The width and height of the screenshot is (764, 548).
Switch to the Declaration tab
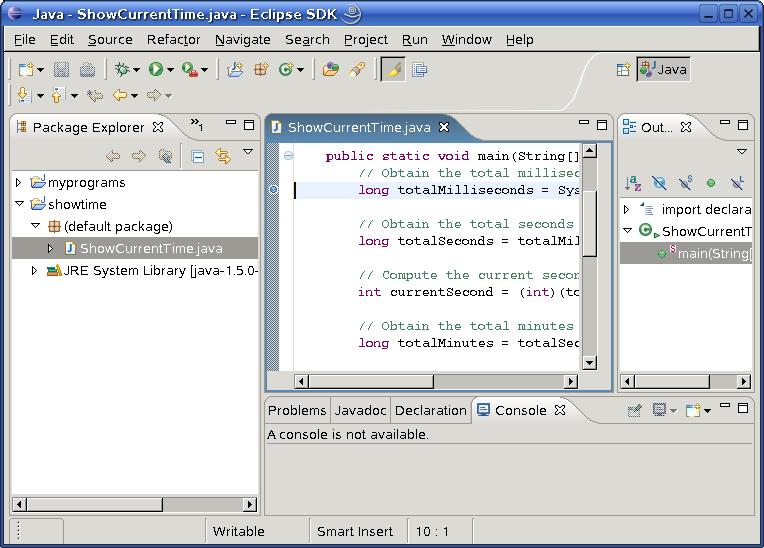coord(431,411)
